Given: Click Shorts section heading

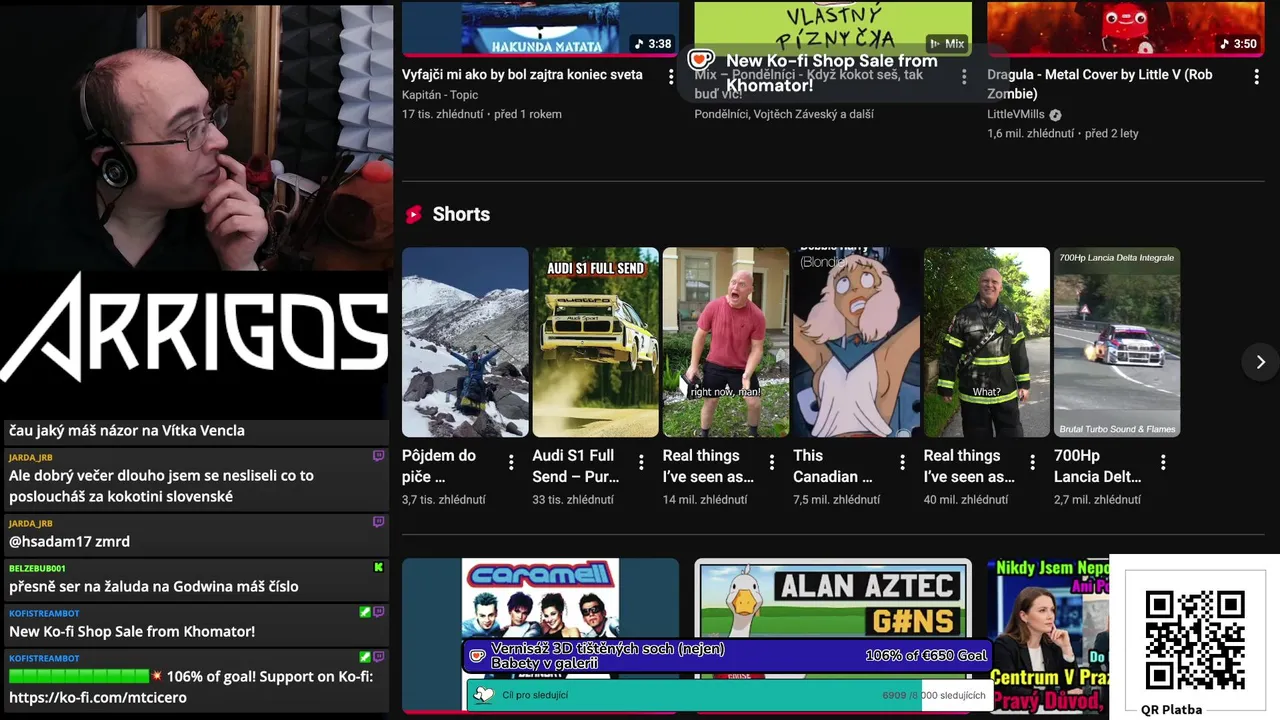Looking at the screenshot, I should click(461, 214).
